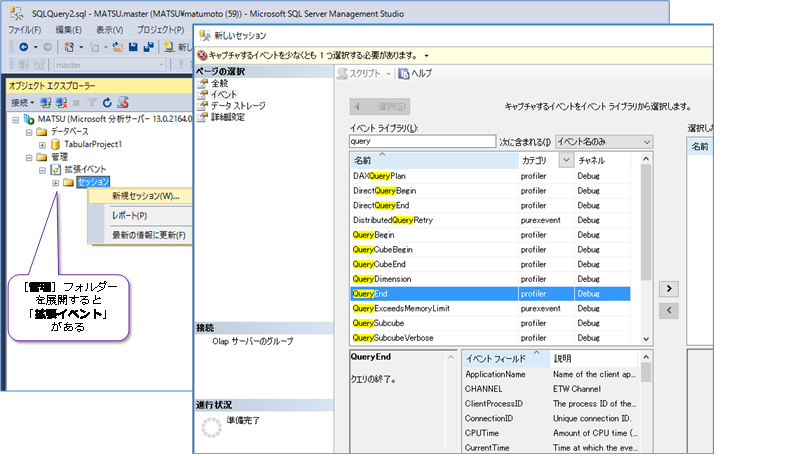This screenshot has width=800, height=456.
Task: Click the event field list scroll up arrow
Action: pyautogui.click(x=646, y=357)
